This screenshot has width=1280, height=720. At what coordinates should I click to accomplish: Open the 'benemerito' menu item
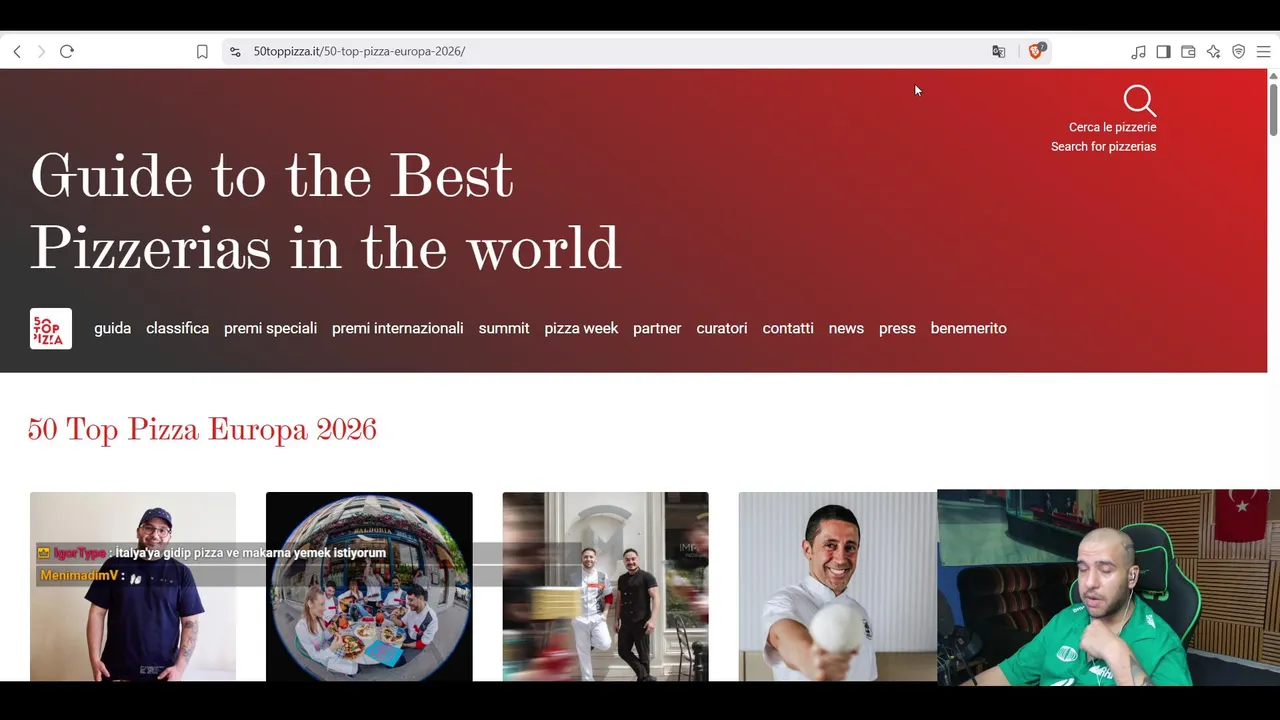click(x=968, y=328)
